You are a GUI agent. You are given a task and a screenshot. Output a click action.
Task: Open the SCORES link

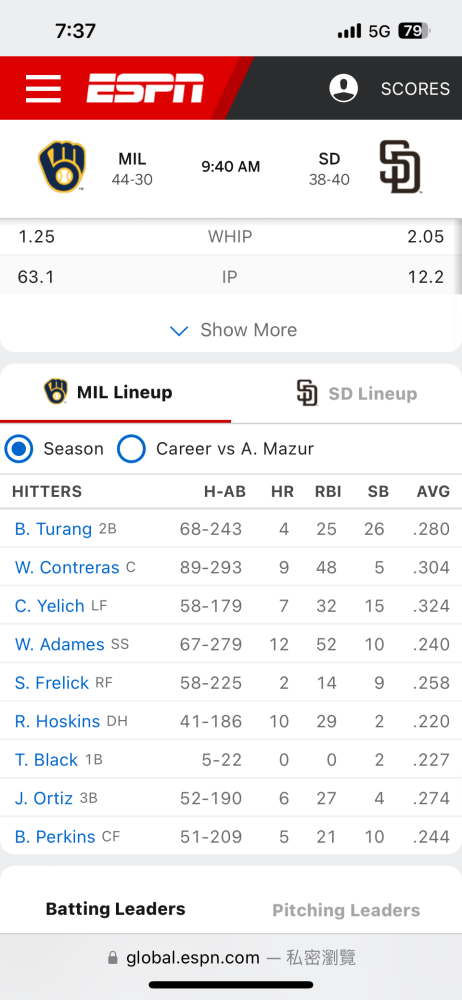click(415, 89)
